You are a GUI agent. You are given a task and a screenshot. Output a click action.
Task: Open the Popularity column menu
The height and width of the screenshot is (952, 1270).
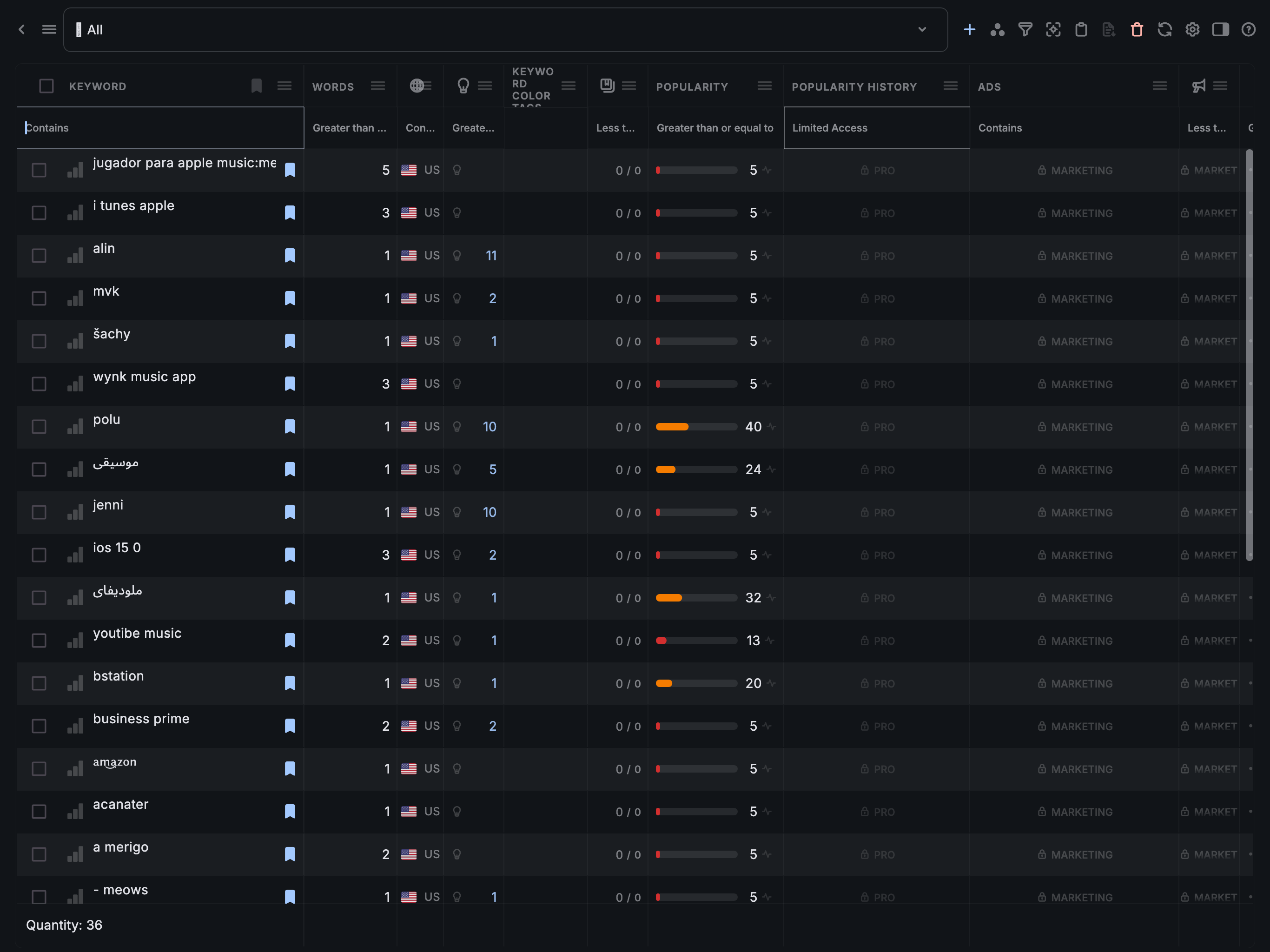[764, 86]
